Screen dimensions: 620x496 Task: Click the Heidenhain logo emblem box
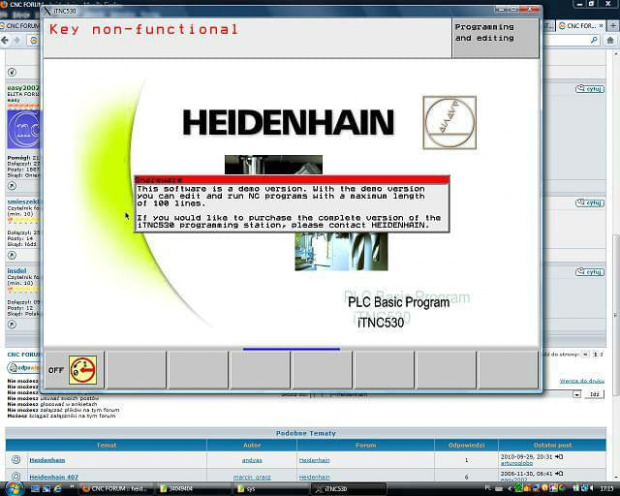click(x=450, y=123)
